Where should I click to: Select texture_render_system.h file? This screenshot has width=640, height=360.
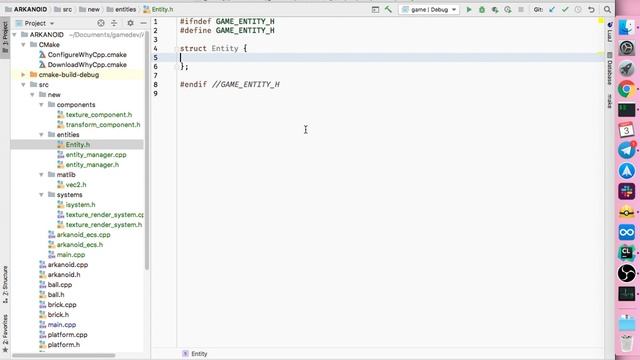104,224
